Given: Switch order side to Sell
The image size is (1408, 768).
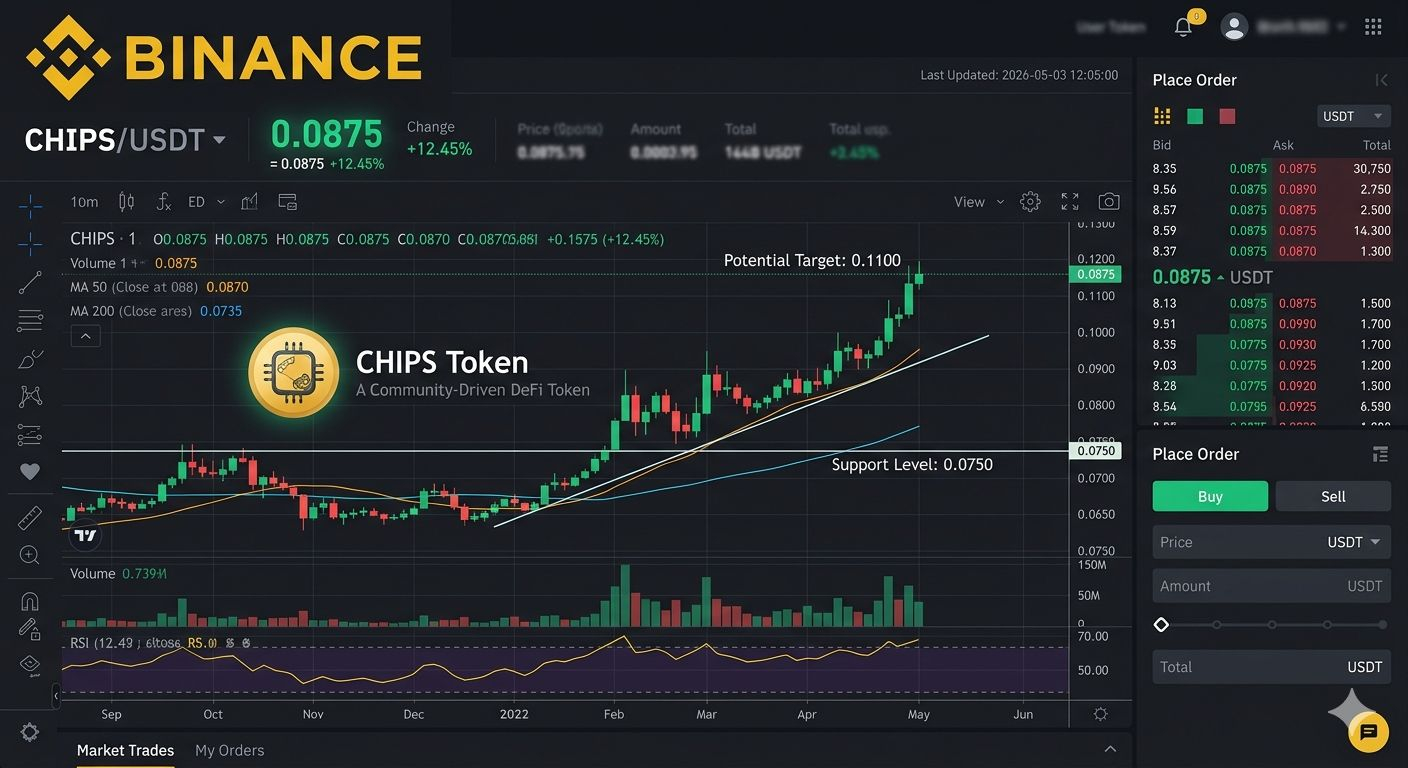Looking at the screenshot, I should click(x=1333, y=496).
